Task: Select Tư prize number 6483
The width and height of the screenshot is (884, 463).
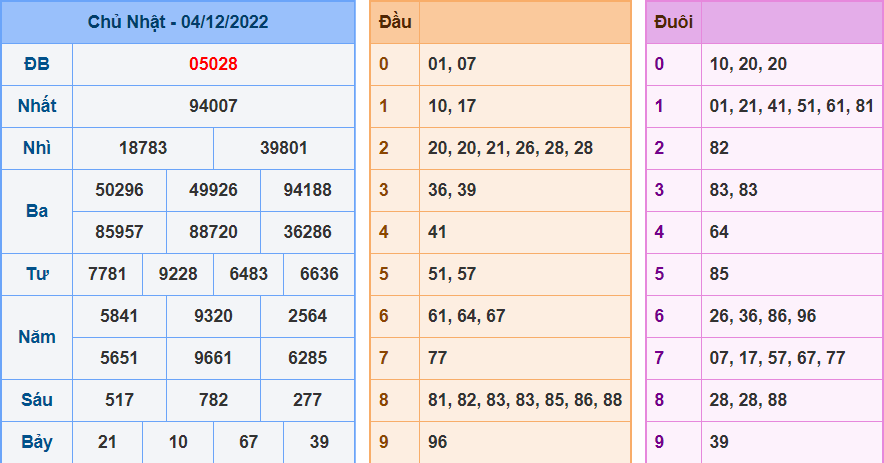Action: (x=249, y=274)
